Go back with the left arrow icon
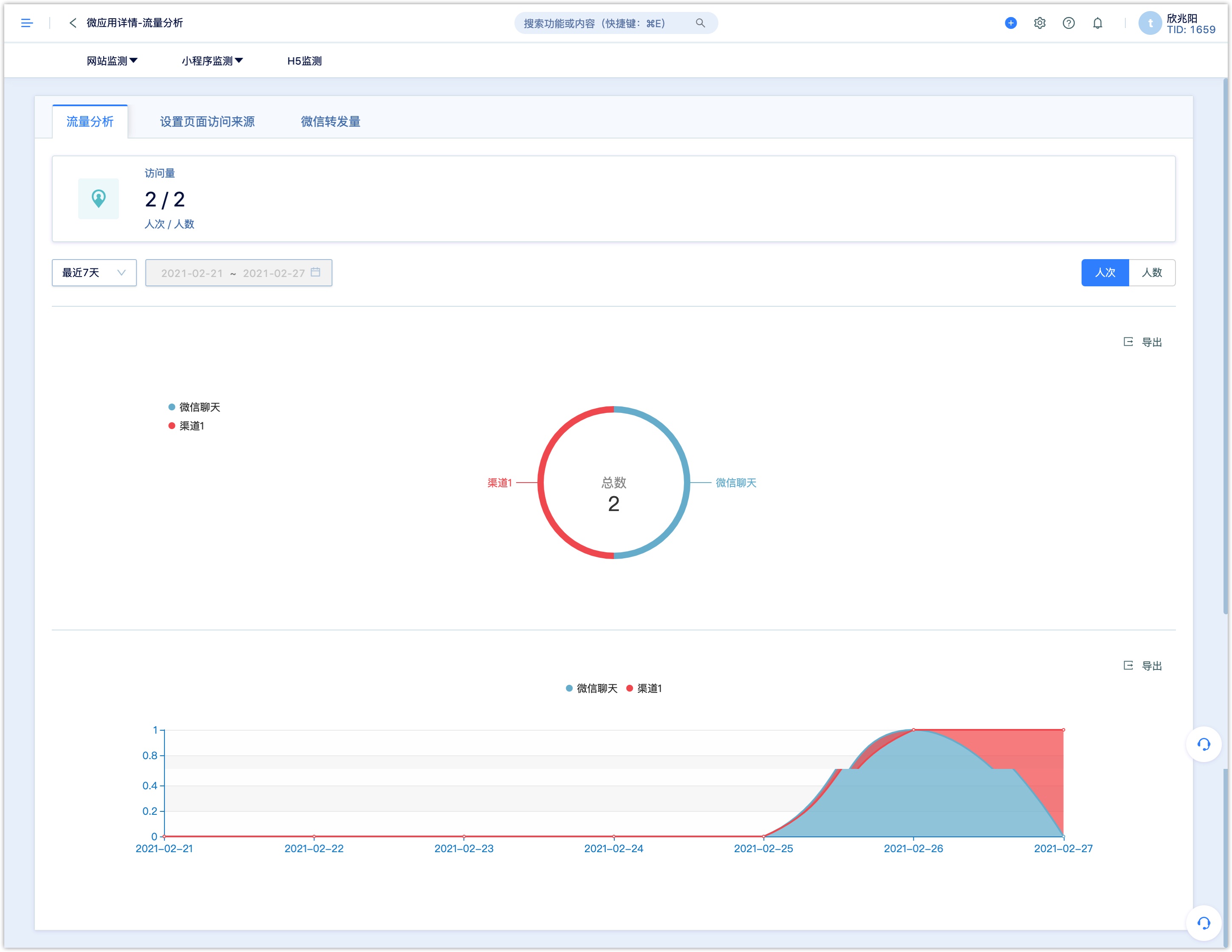 [x=73, y=23]
